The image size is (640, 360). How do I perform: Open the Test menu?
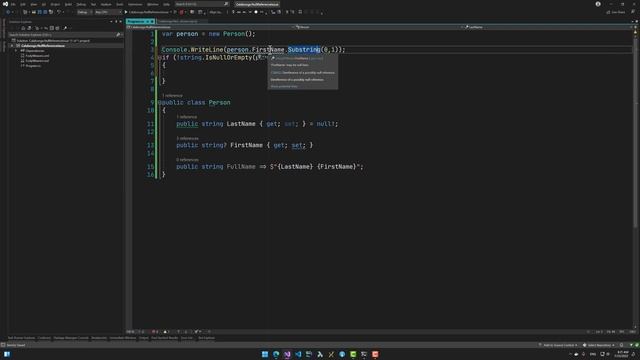[93, 4]
